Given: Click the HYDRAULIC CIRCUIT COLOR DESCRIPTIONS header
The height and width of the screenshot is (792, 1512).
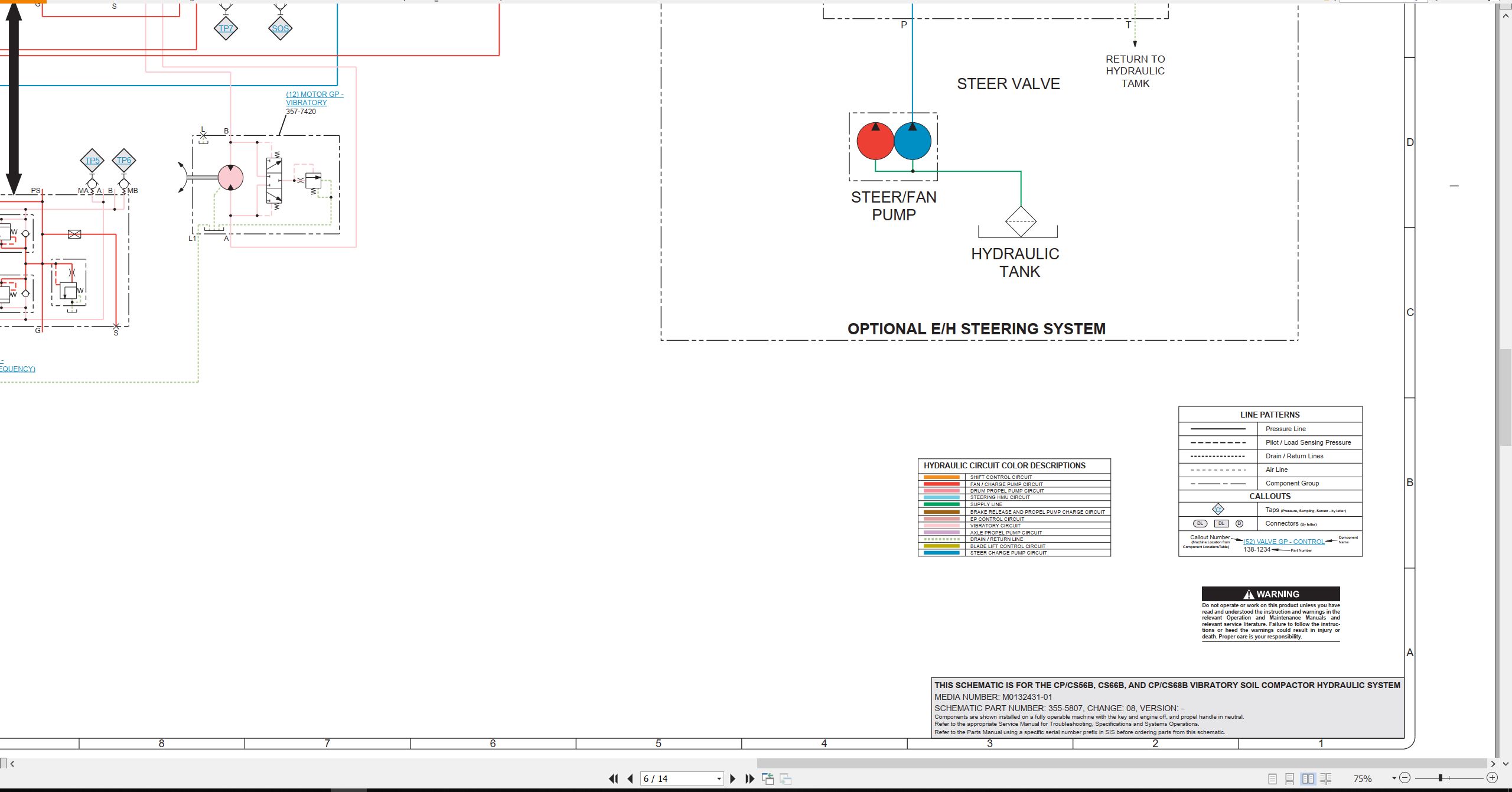Looking at the screenshot, I should point(1004,465).
